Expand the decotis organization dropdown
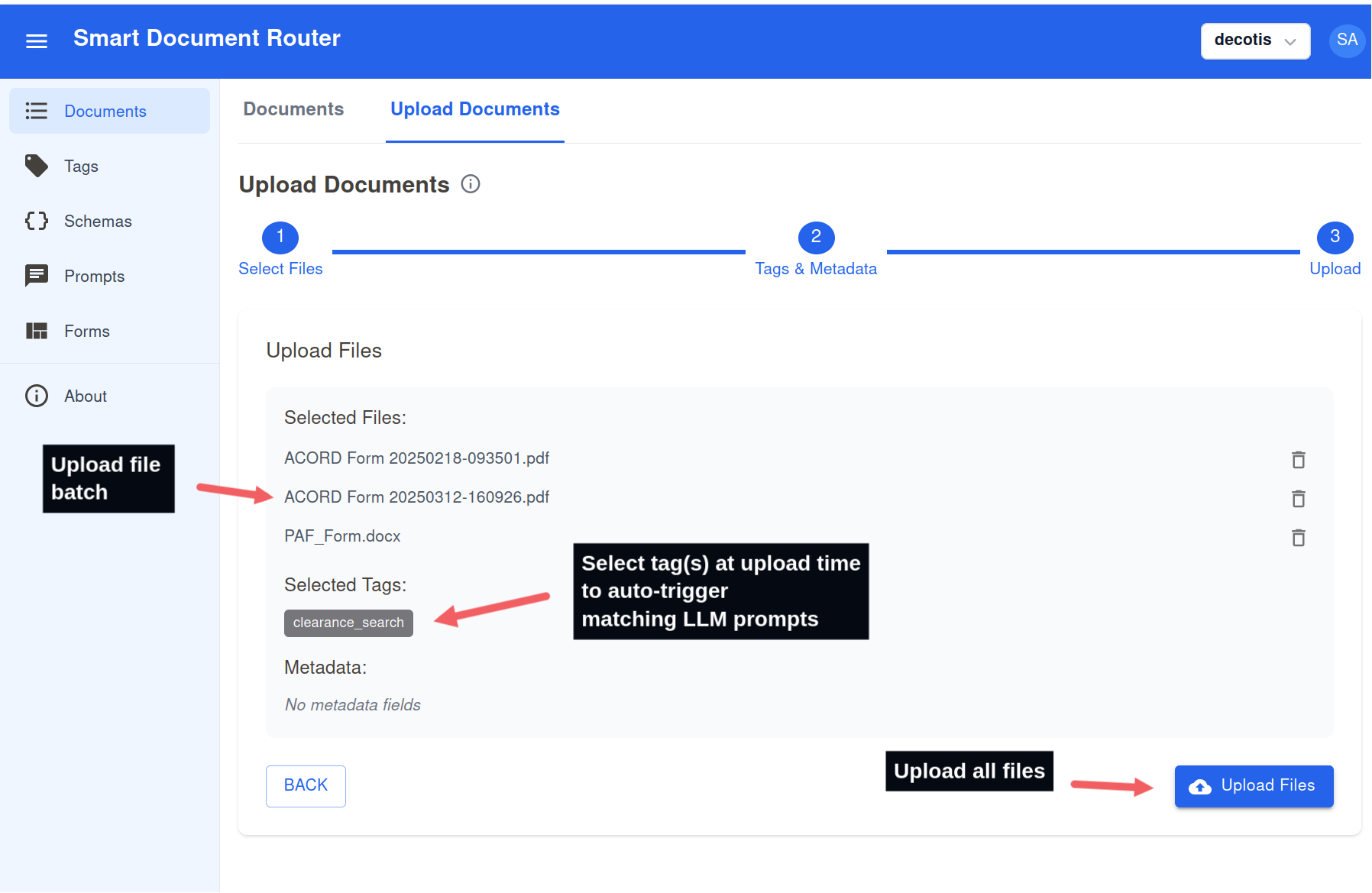This screenshot has height=893, width=1372. (x=1255, y=40)
